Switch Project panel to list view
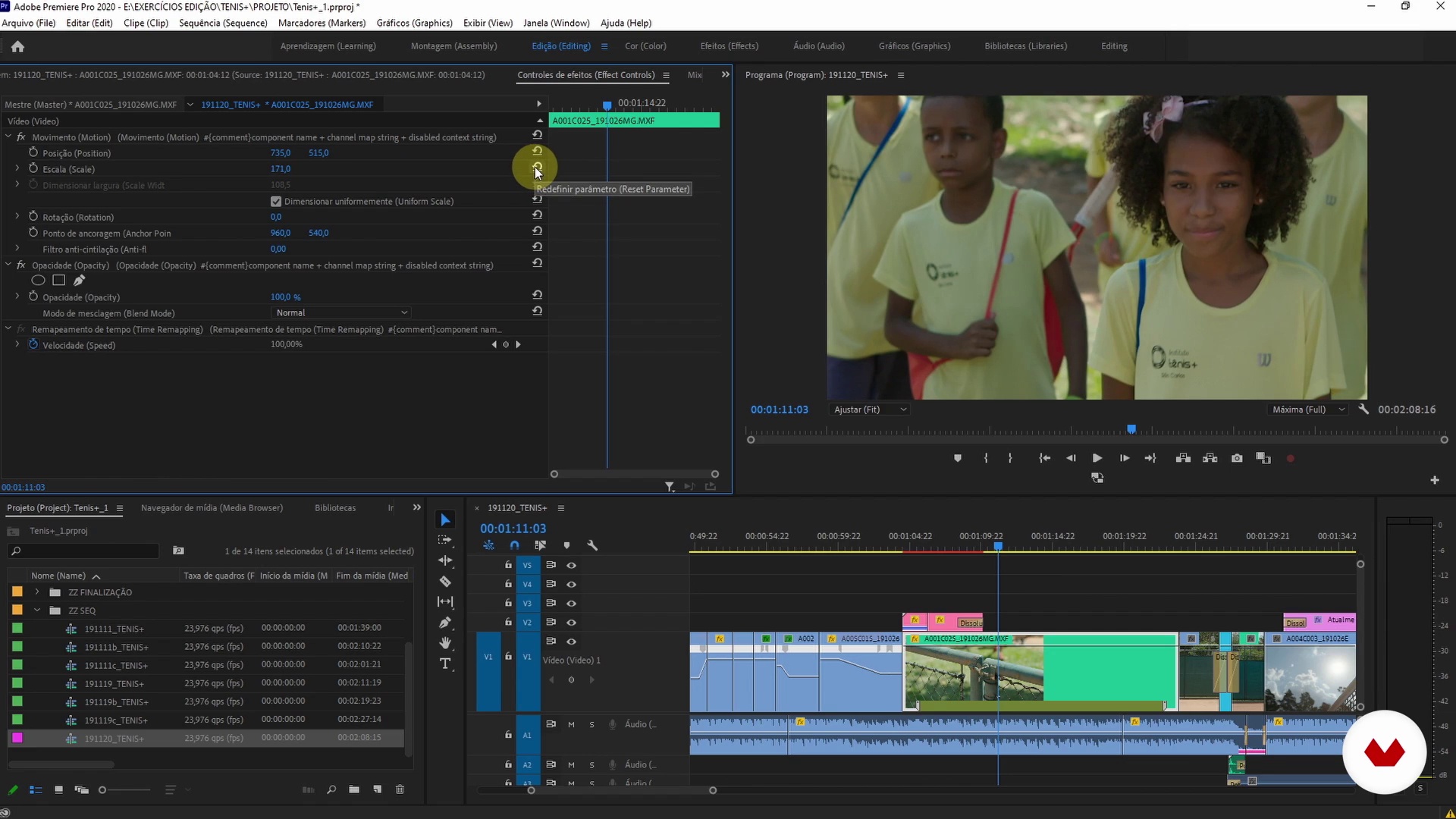1456x819 pixels. pos(36,790)
